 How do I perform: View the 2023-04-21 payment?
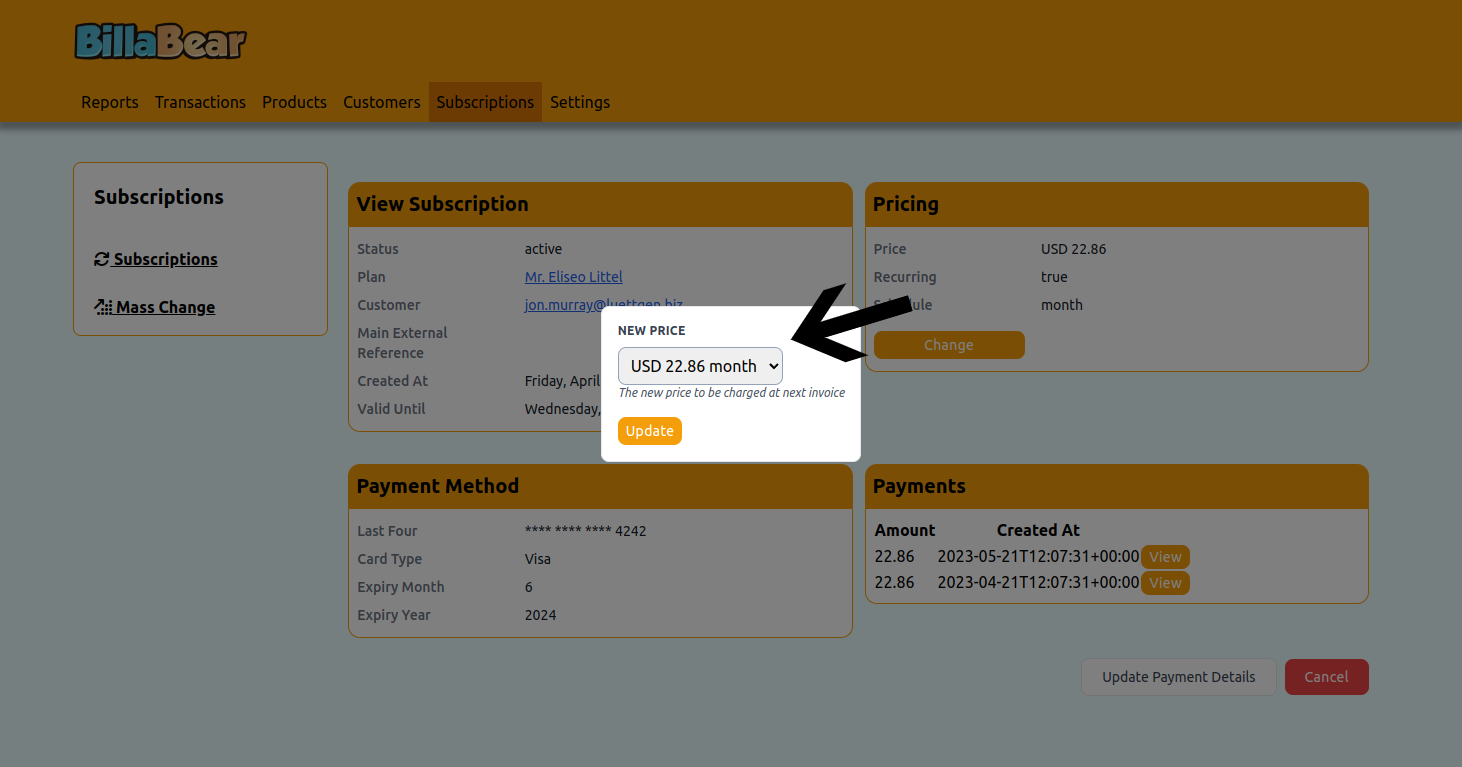(x=1165, y=583)
